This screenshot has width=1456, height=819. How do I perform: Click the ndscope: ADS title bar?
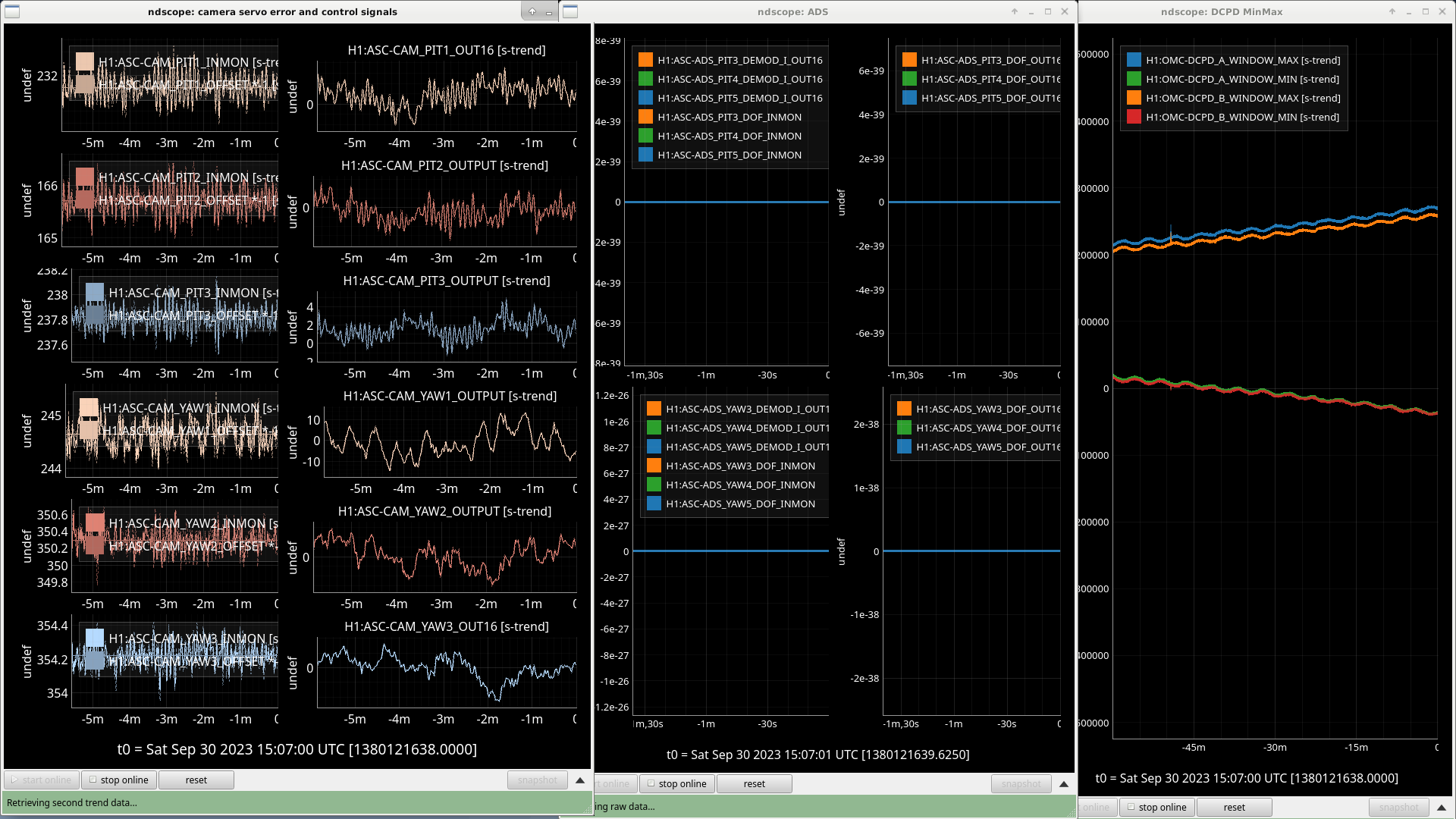(792, 11)
